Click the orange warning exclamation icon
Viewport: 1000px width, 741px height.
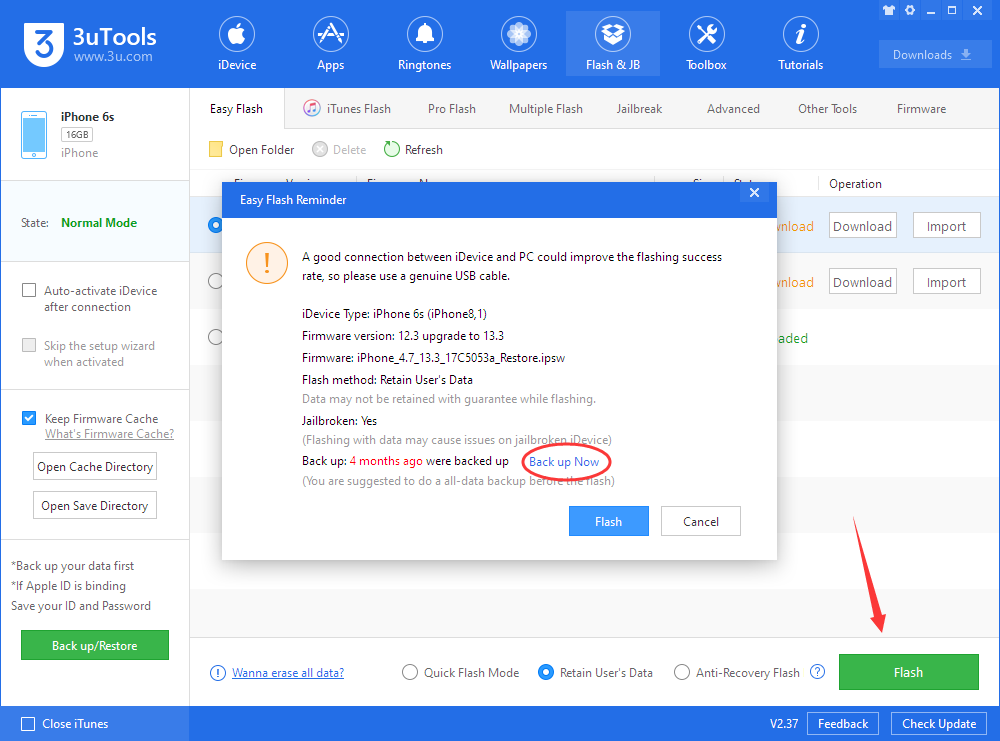click(267, 263)
